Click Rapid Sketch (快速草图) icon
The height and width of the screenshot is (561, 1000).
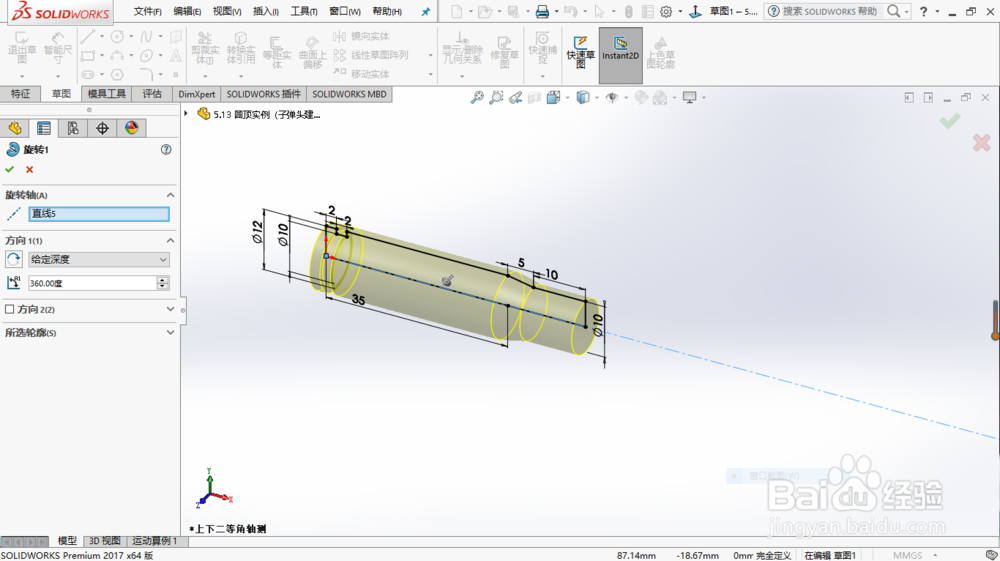580,50
